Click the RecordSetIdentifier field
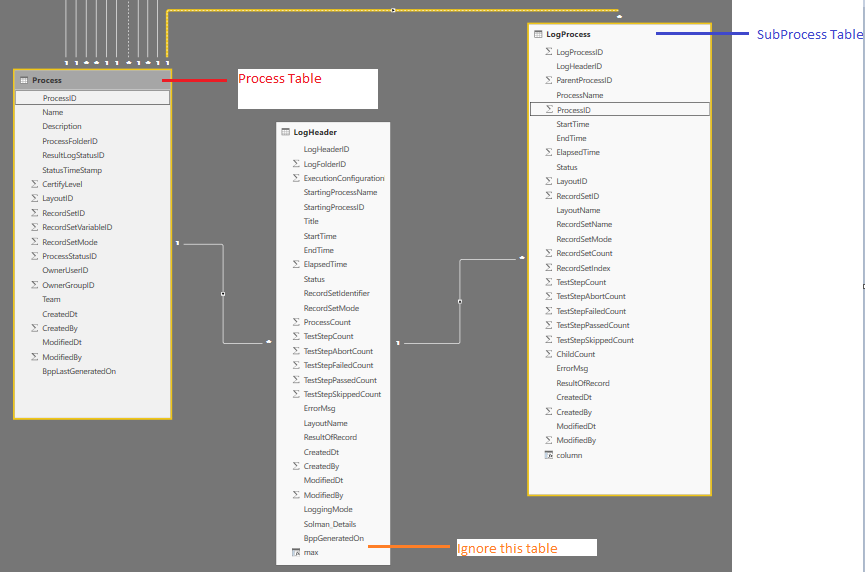 point(337,293)
